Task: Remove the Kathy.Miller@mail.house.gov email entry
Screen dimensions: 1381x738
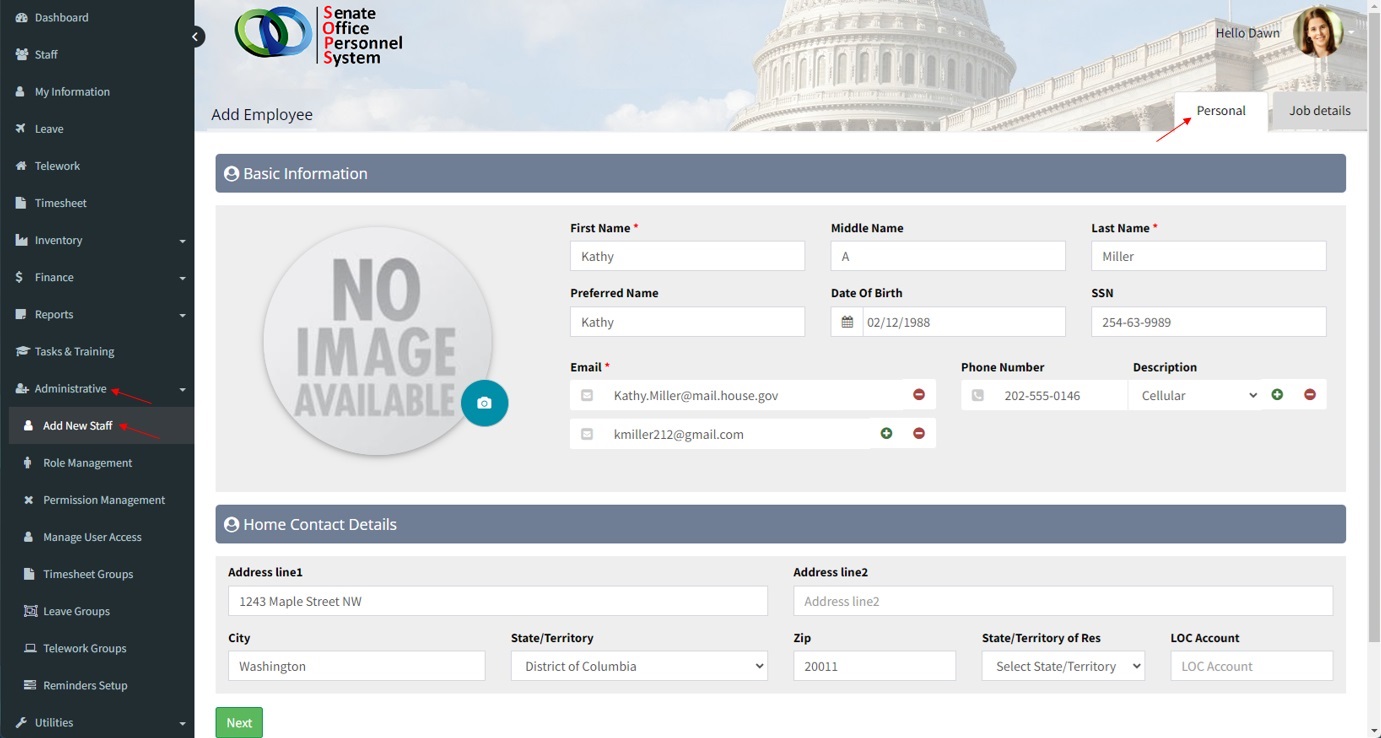Action: pos(918,395)
